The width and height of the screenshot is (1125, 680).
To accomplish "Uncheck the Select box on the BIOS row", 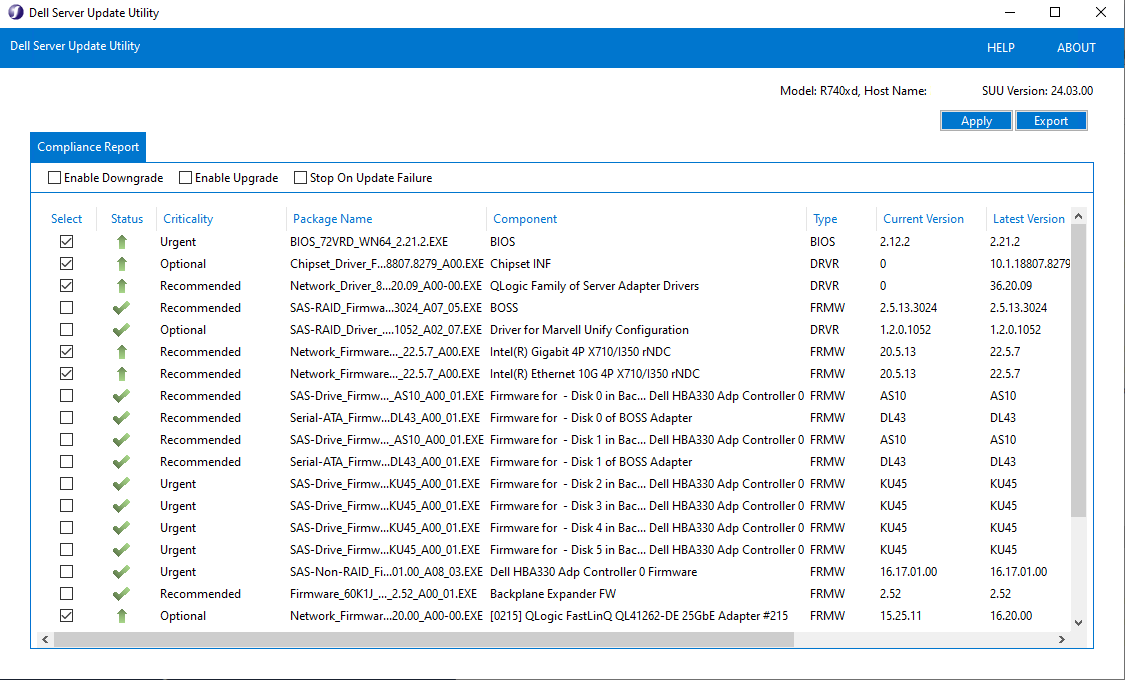I will coord(66,241).
